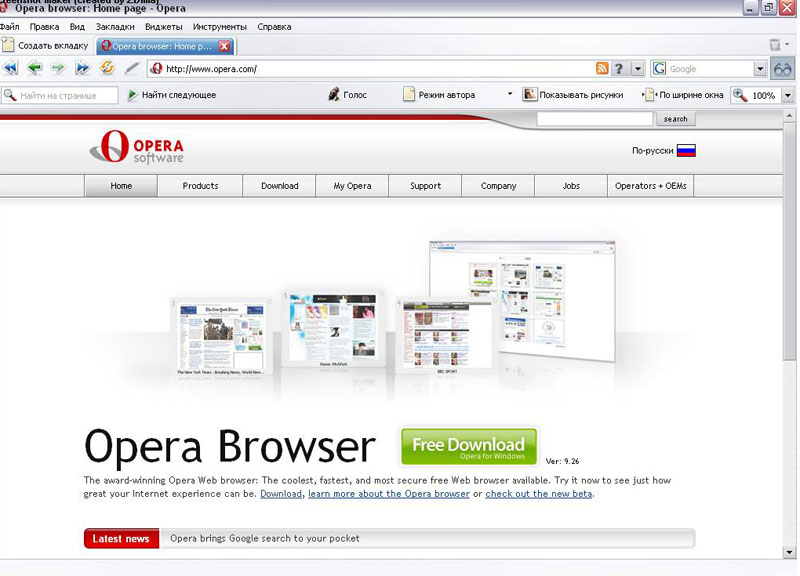
Task: Select the Jobs navigation tab
Action: tap(571, 186)
